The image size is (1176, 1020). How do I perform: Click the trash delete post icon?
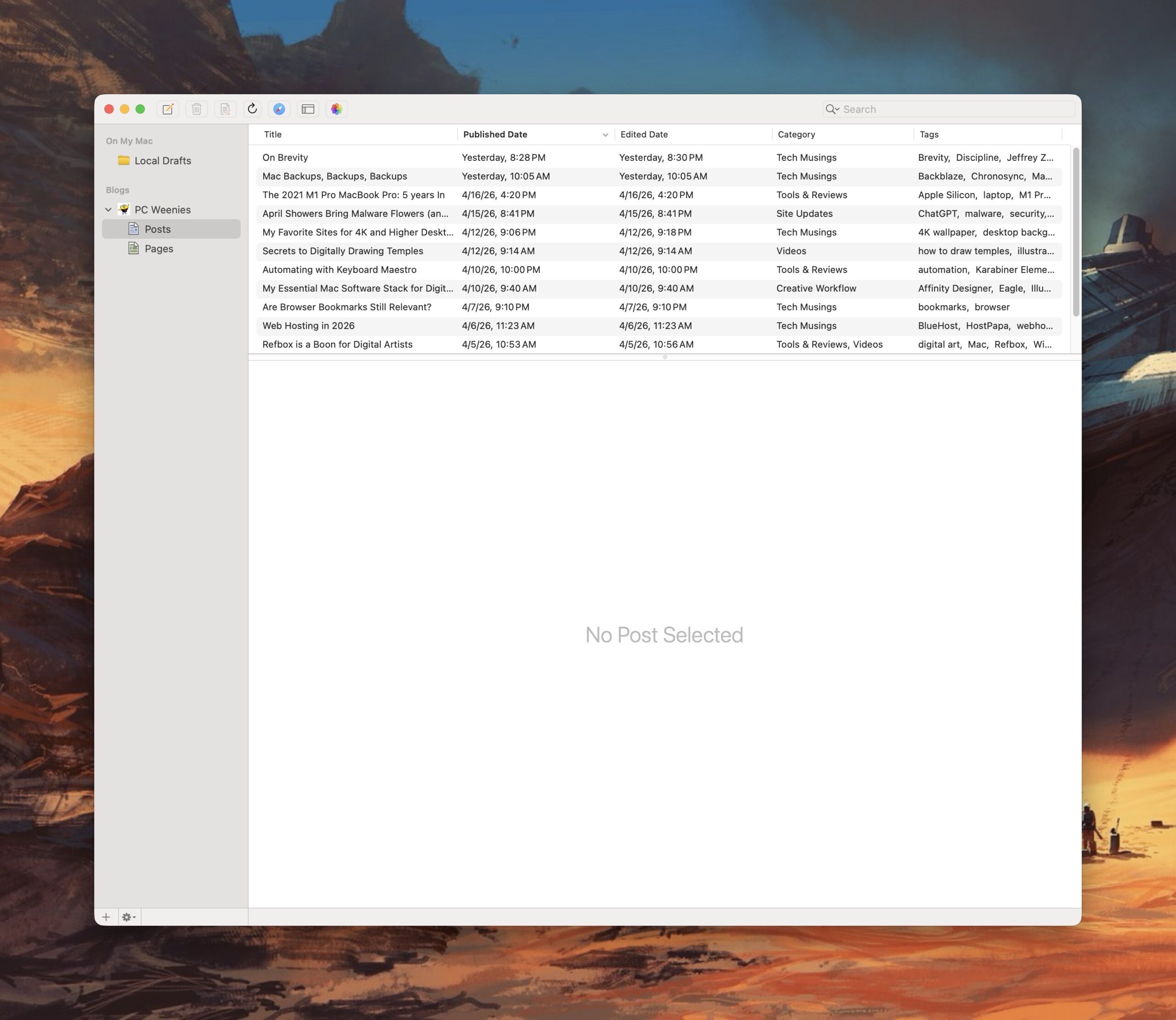pyautogui.click(x=196, y=109)
